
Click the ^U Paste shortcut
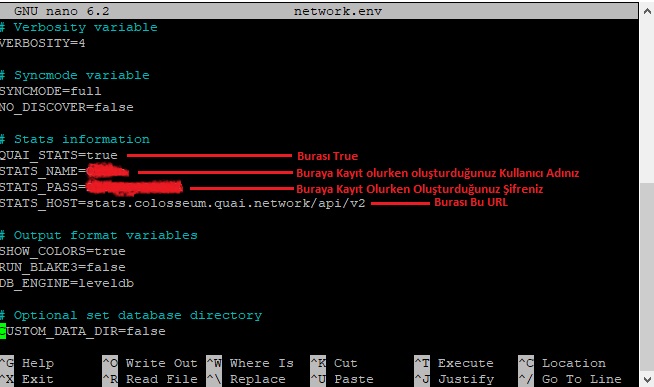click(x=342, y=379)
